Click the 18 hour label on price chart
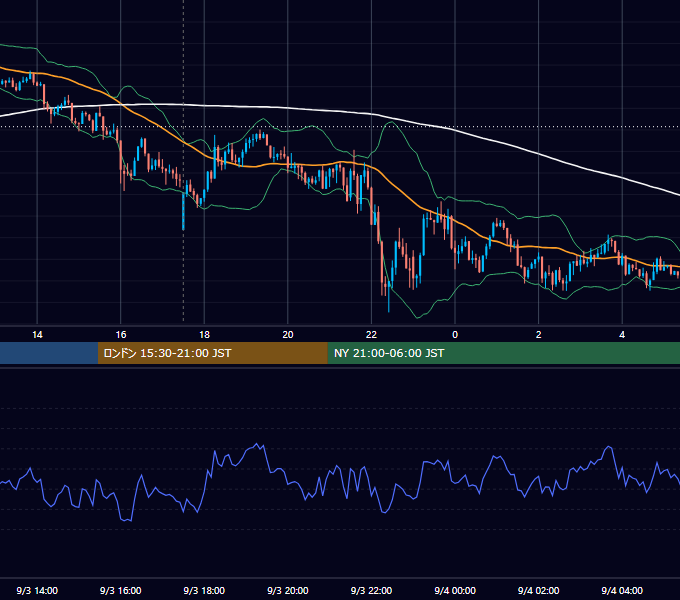The image size is (680, 600). (x=204, y=335)
